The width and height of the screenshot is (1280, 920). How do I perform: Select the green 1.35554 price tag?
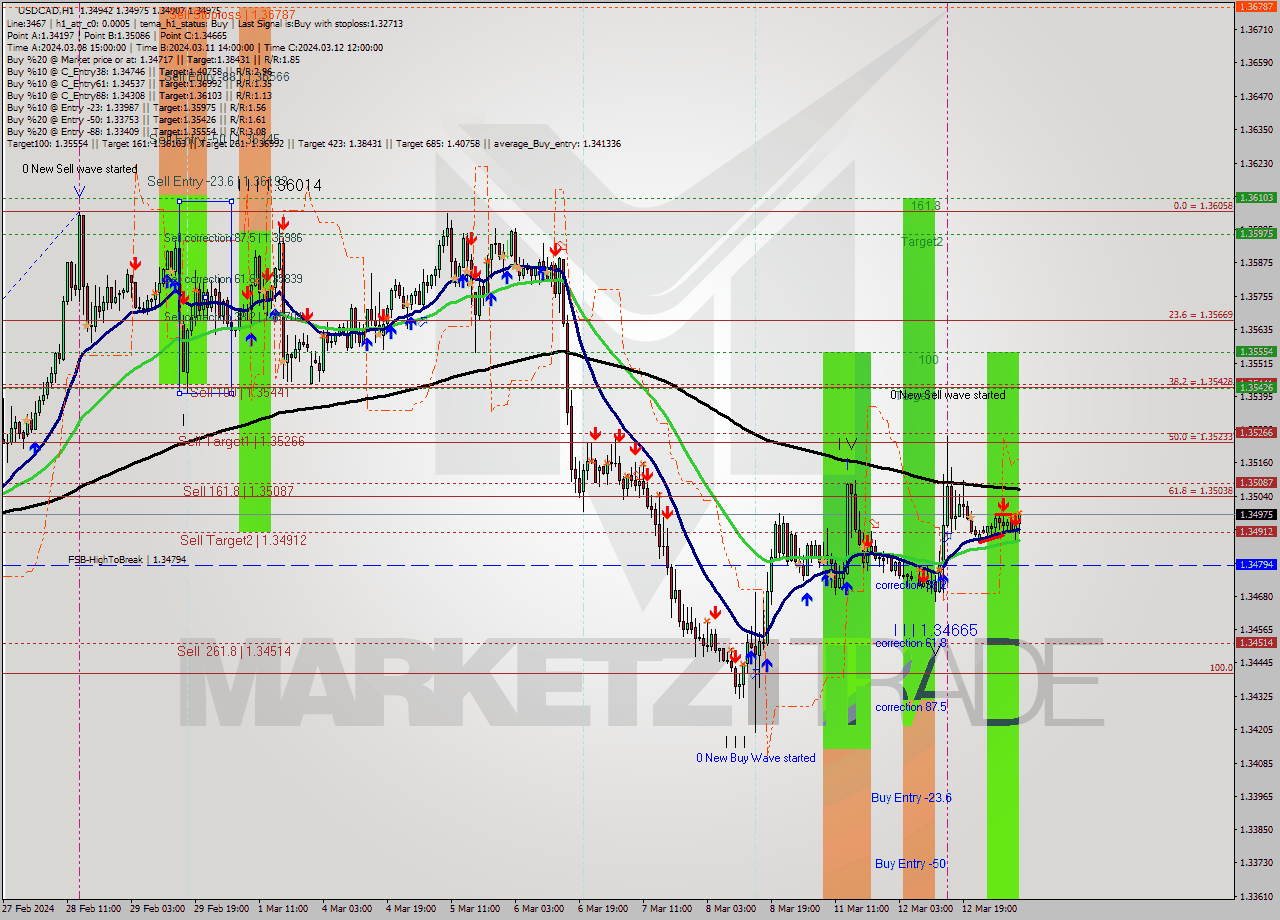[x=1257, y=350]
